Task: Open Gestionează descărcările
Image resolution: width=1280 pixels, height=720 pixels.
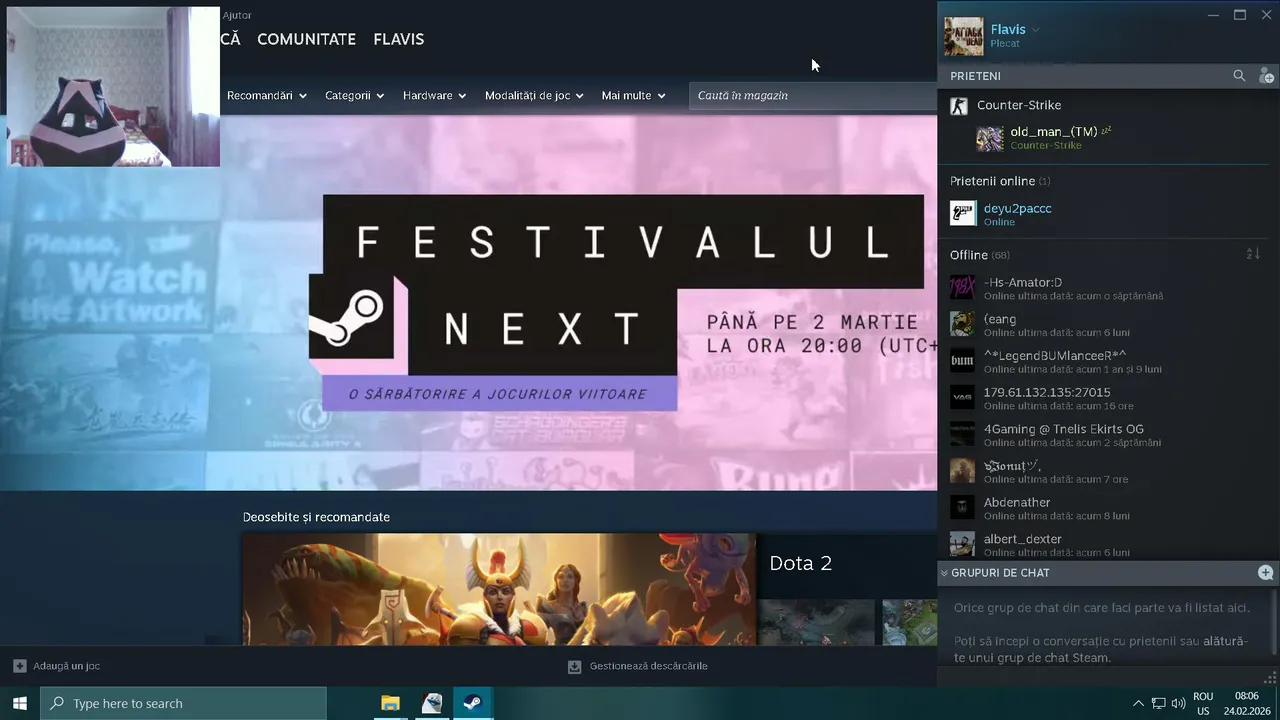Action: point(649,666)
